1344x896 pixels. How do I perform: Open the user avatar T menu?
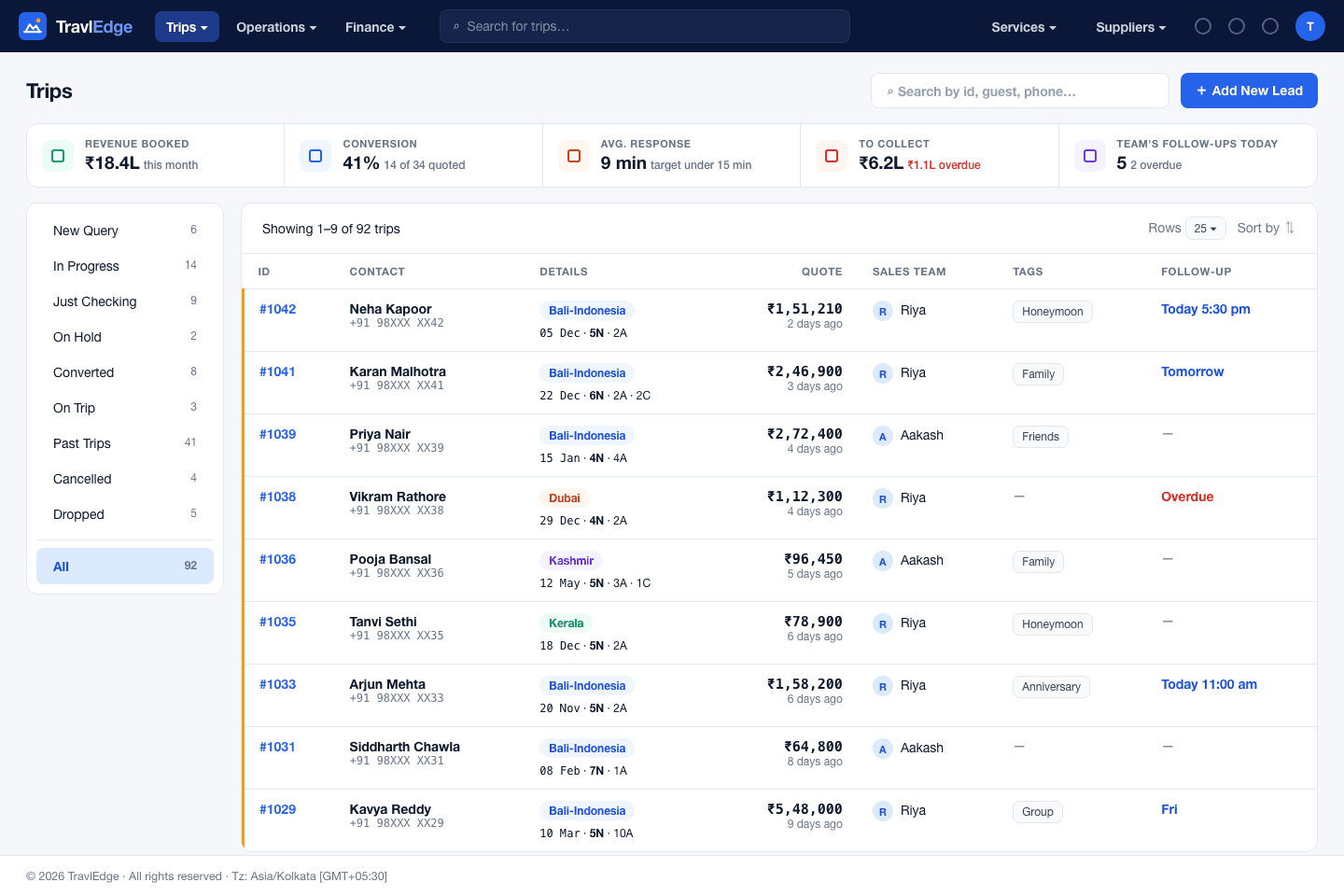1310,26
